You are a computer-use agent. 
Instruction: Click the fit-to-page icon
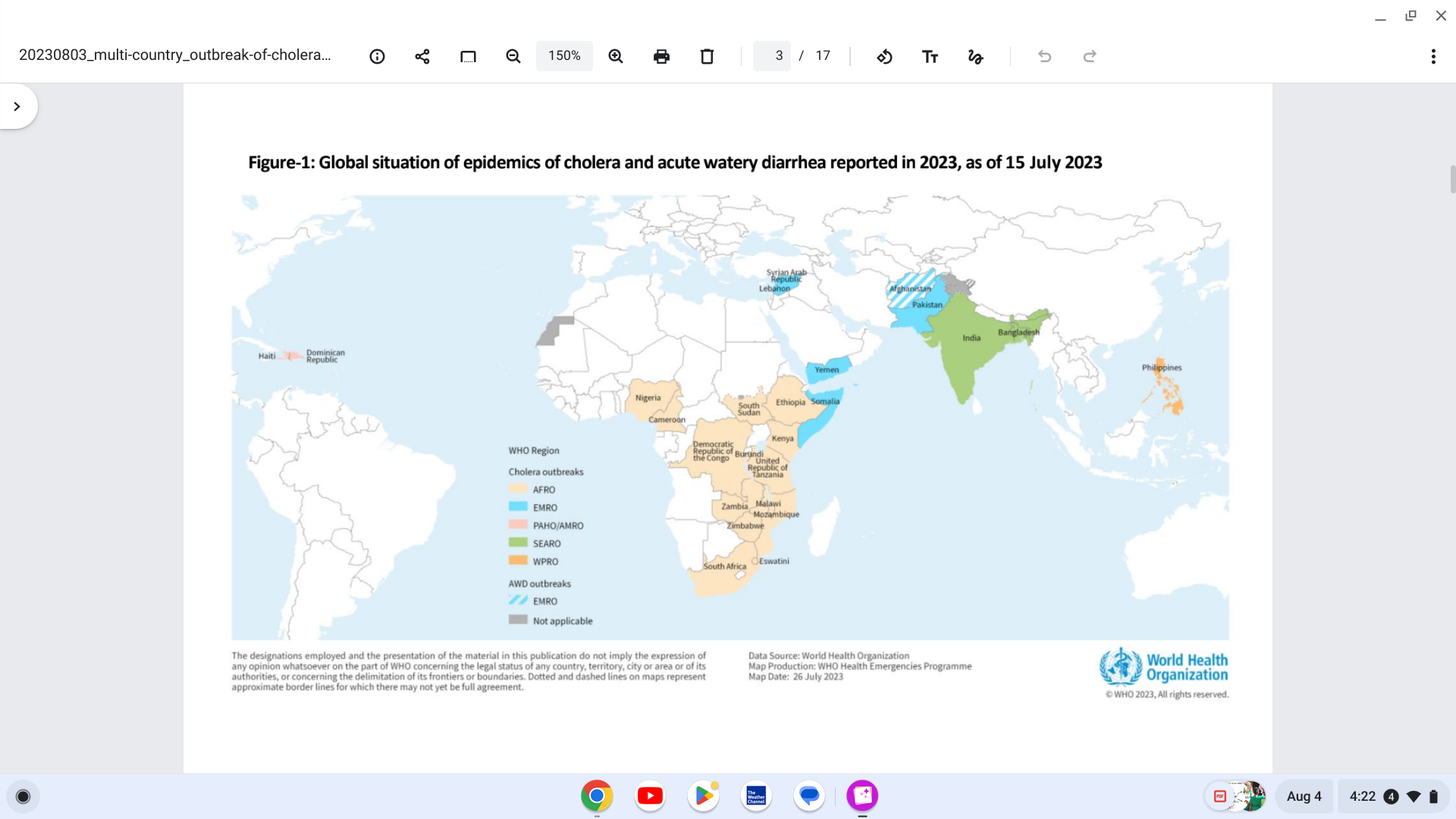pyautogui.click(x=468, y=56)
